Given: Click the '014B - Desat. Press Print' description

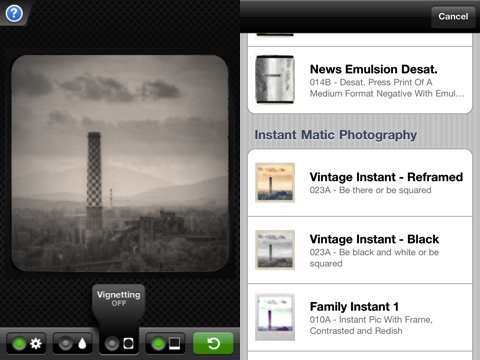Looking at the screenshot, I should click(387, 88).
